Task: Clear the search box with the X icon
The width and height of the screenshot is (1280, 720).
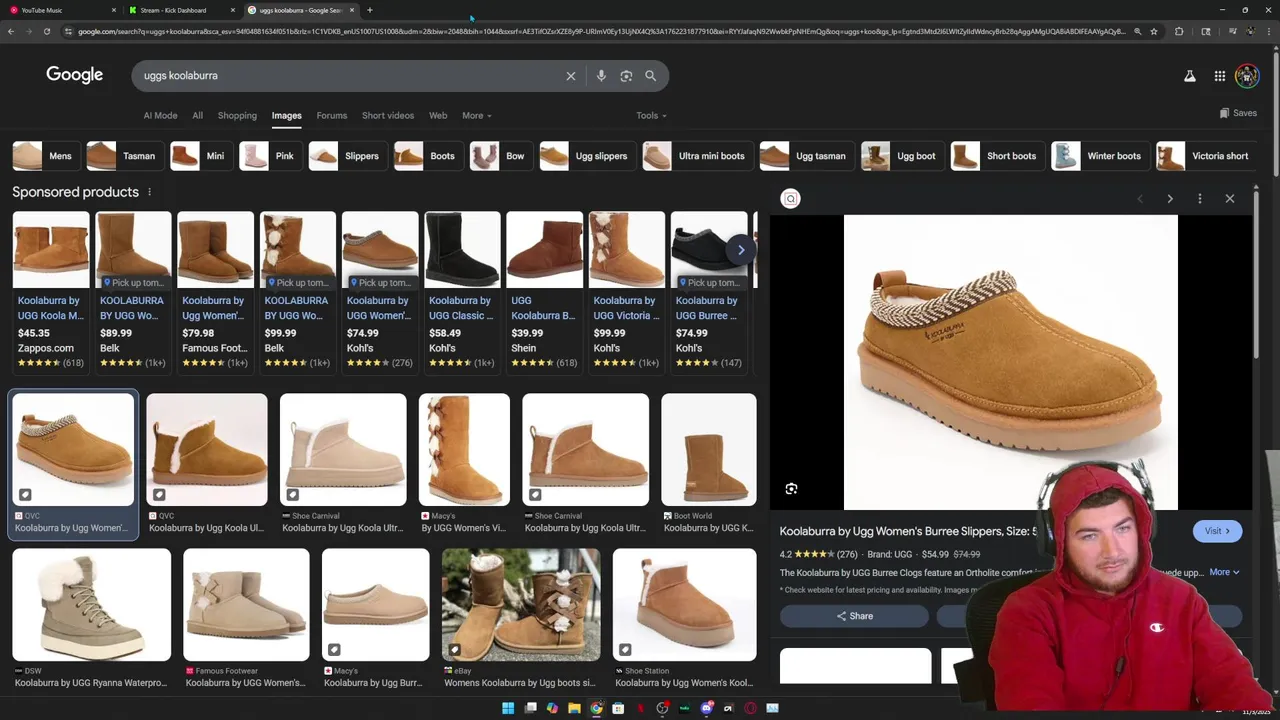Action: 571,76
